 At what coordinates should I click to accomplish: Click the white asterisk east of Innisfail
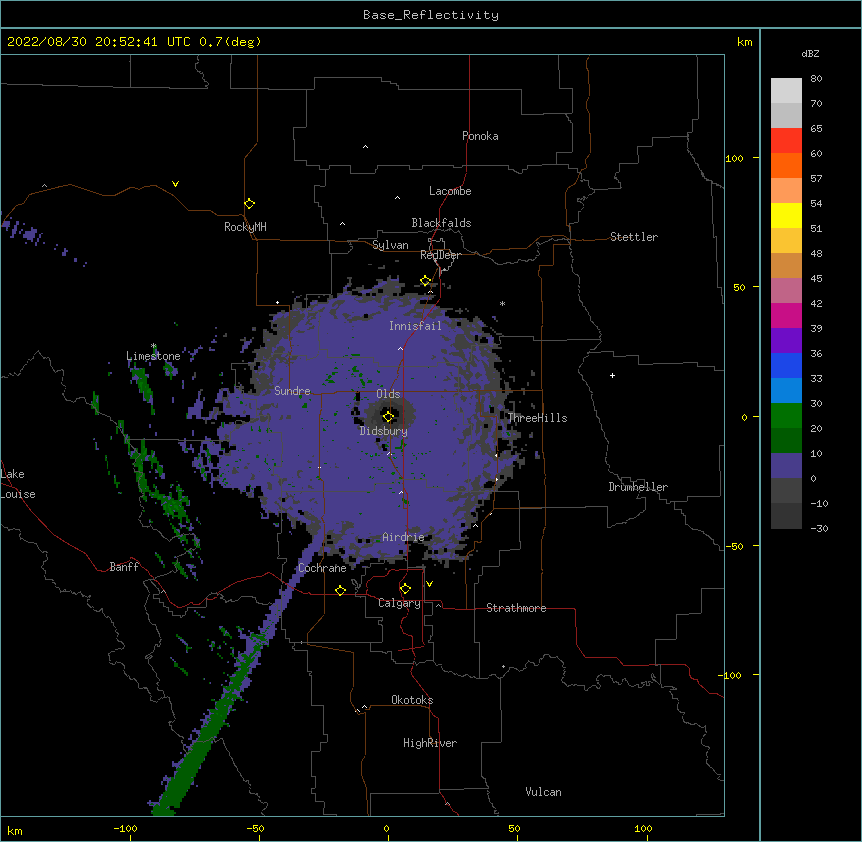coord(502,303)
